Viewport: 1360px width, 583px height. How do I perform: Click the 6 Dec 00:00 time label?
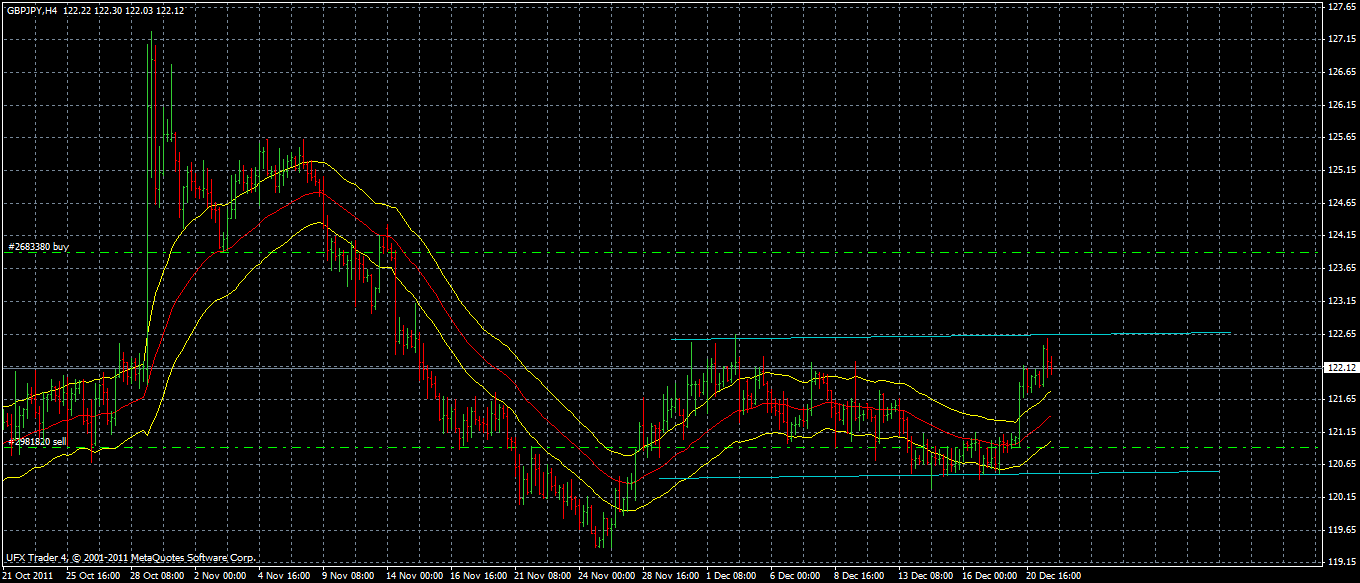[x=795, y=576]
